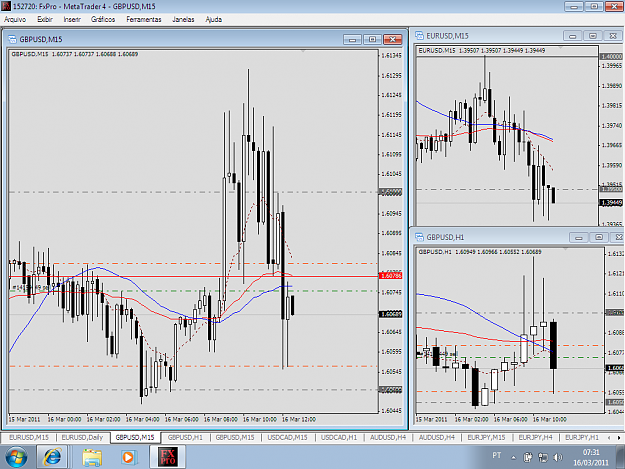Switch to the EURJPY,M15 chart tab
Screen dimensions: 625x469
tap(486, 437)
